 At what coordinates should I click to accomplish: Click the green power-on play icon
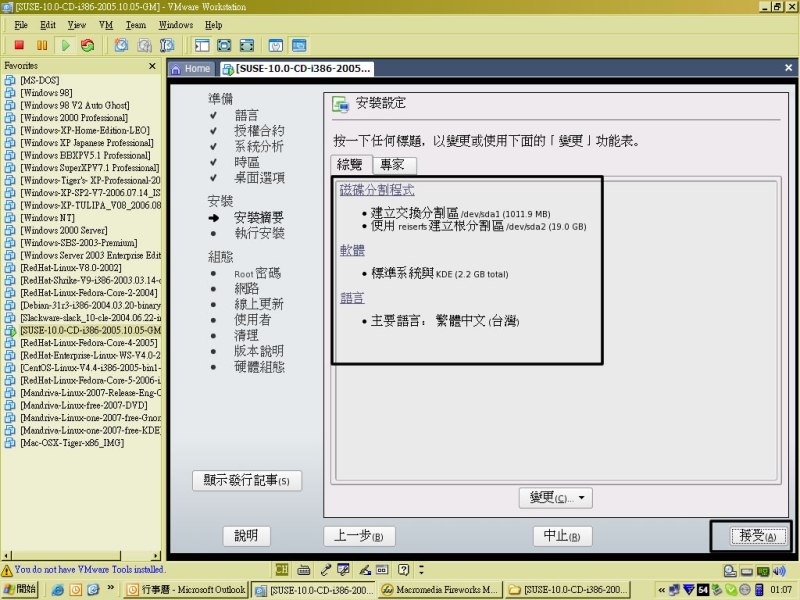(x=65, y=45)
